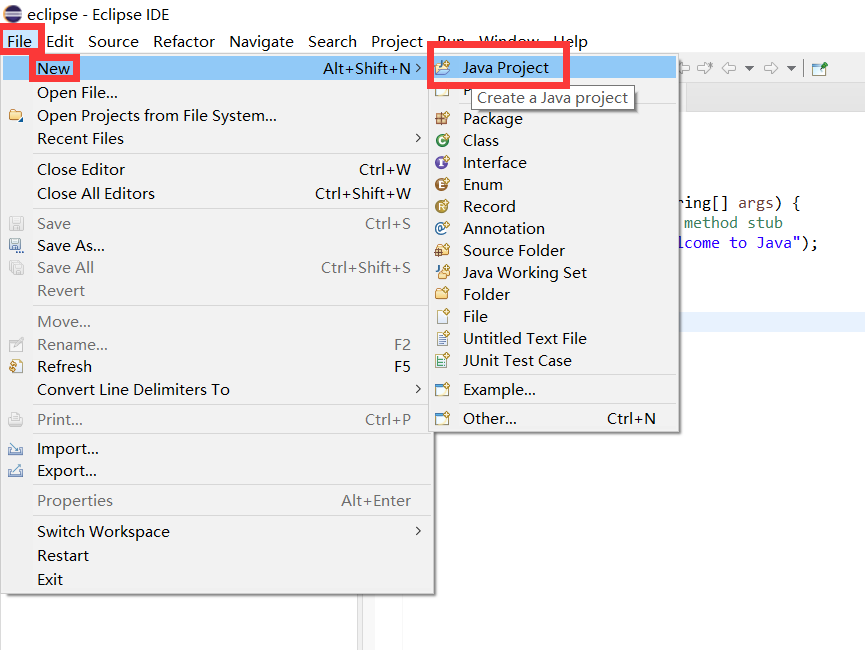
Task: Click the Source Folder icon
Action: coord(442,250)
